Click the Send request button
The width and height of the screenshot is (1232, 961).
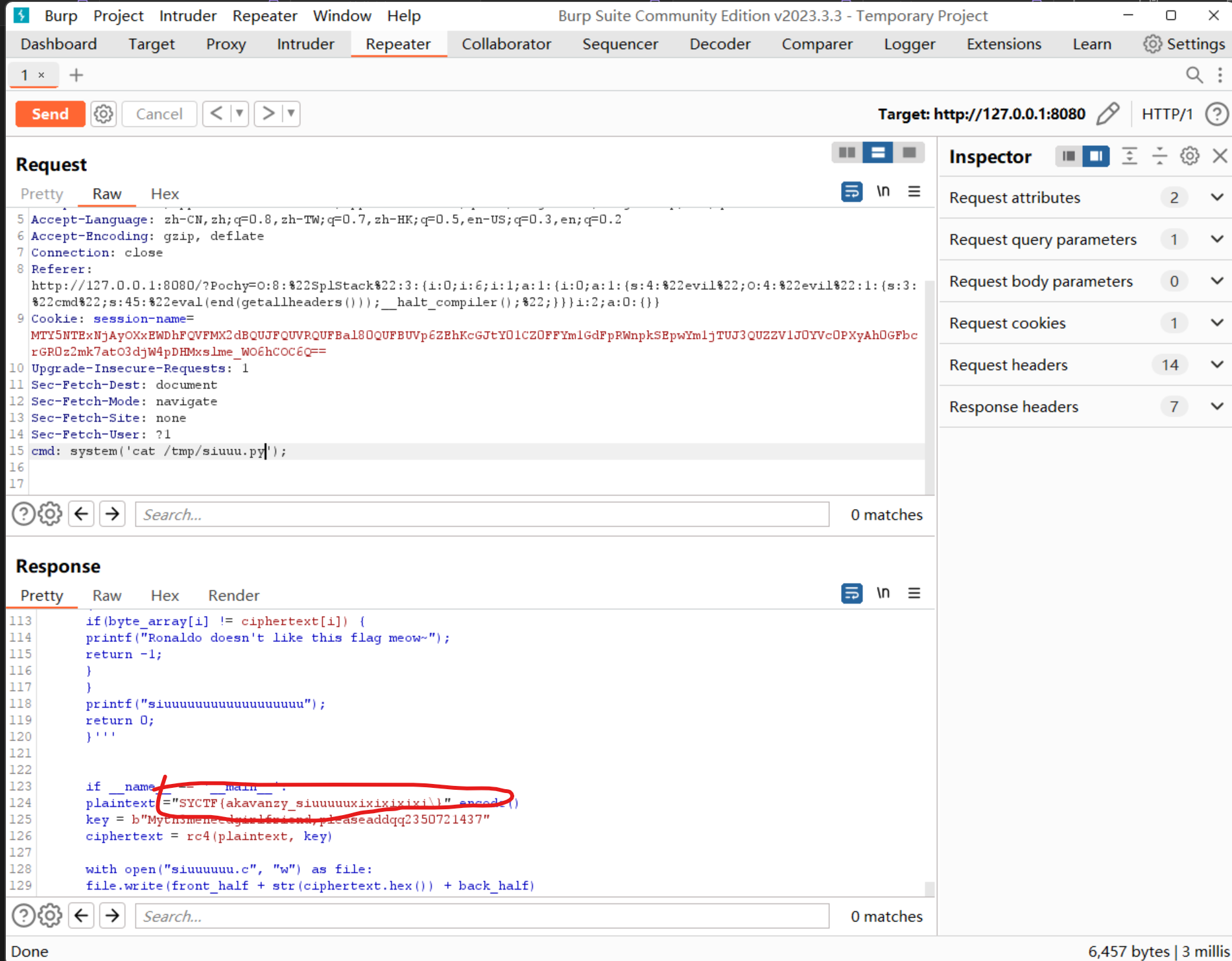(50, 114)
